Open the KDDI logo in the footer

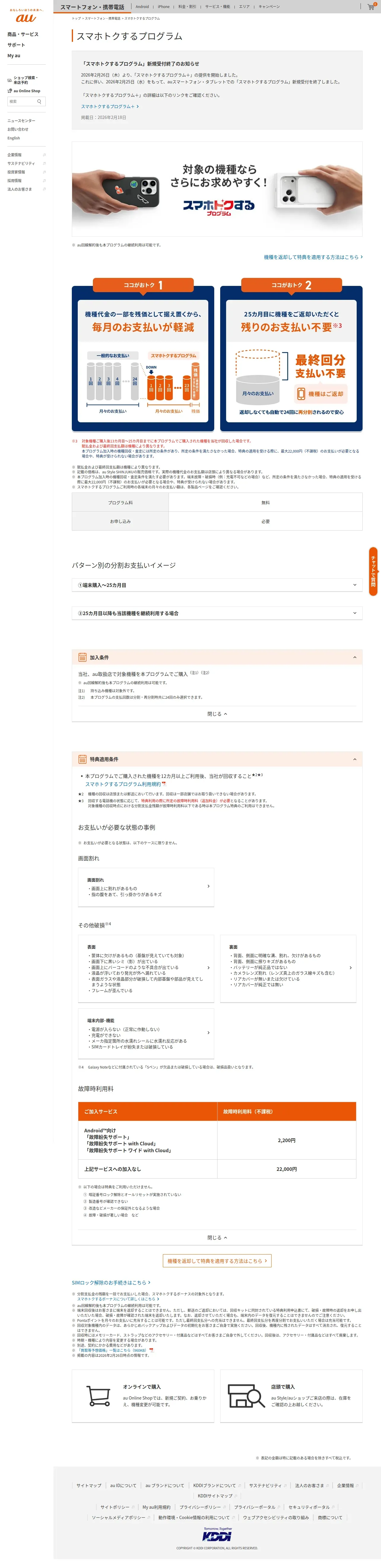coord(217,1534)
